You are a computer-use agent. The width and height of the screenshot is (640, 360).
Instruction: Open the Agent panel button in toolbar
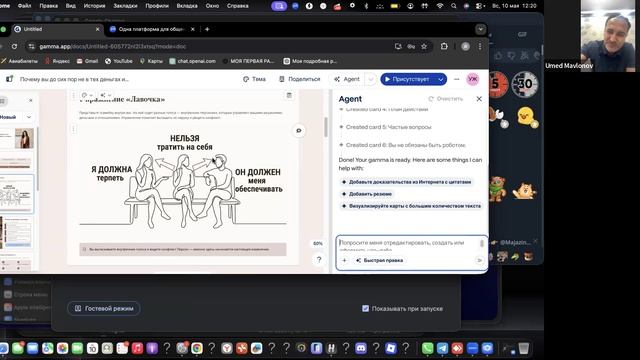(347, 79)
